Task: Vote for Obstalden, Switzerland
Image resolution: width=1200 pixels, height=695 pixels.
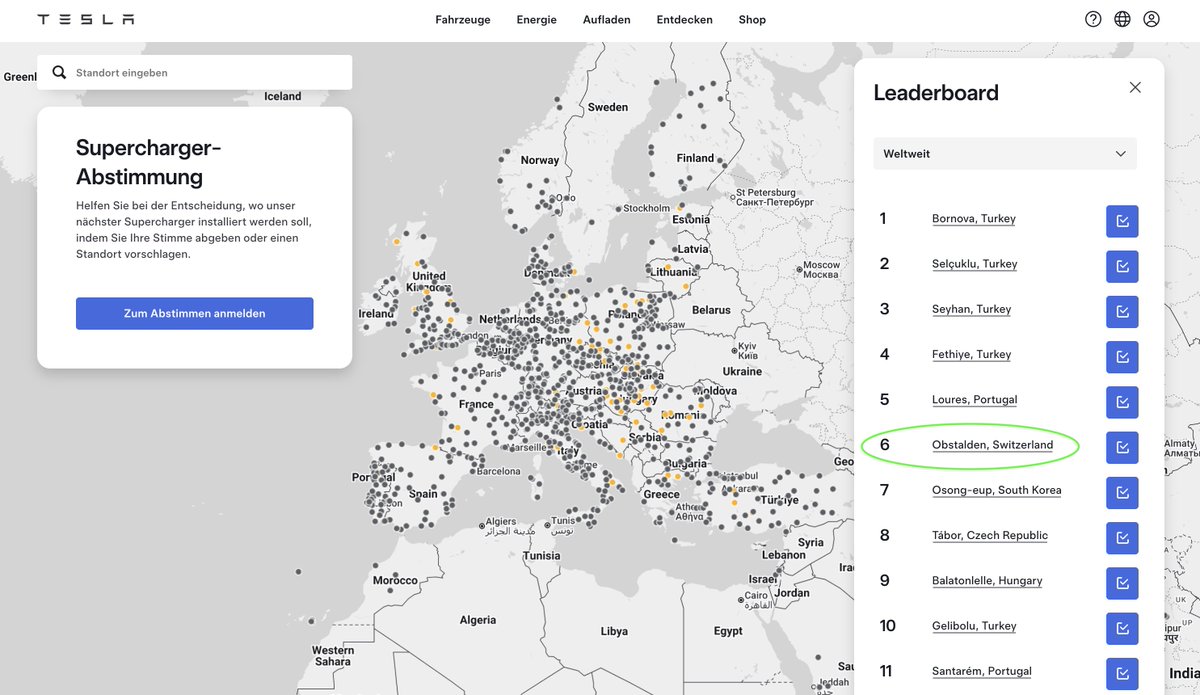Action: pos(1122,448)
